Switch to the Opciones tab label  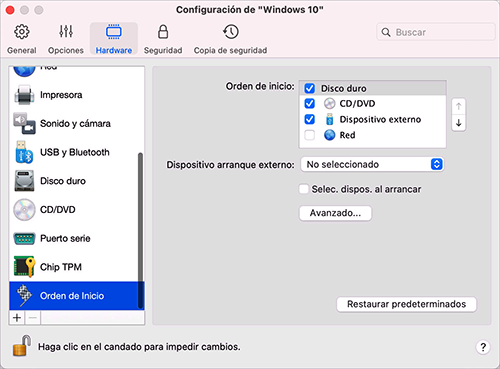pyautogui.click(x=66, y=50)
